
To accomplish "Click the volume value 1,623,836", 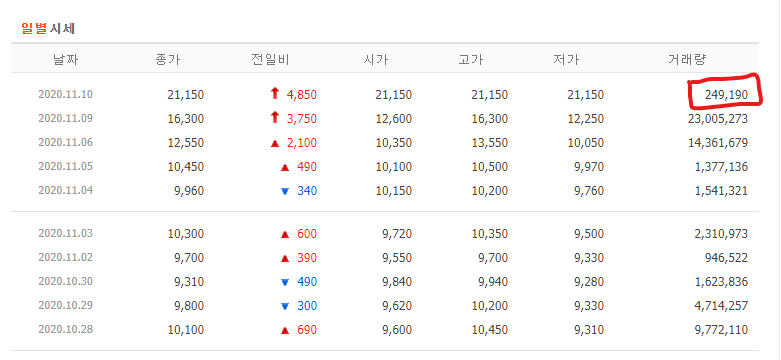I will [x=721, y=281].
